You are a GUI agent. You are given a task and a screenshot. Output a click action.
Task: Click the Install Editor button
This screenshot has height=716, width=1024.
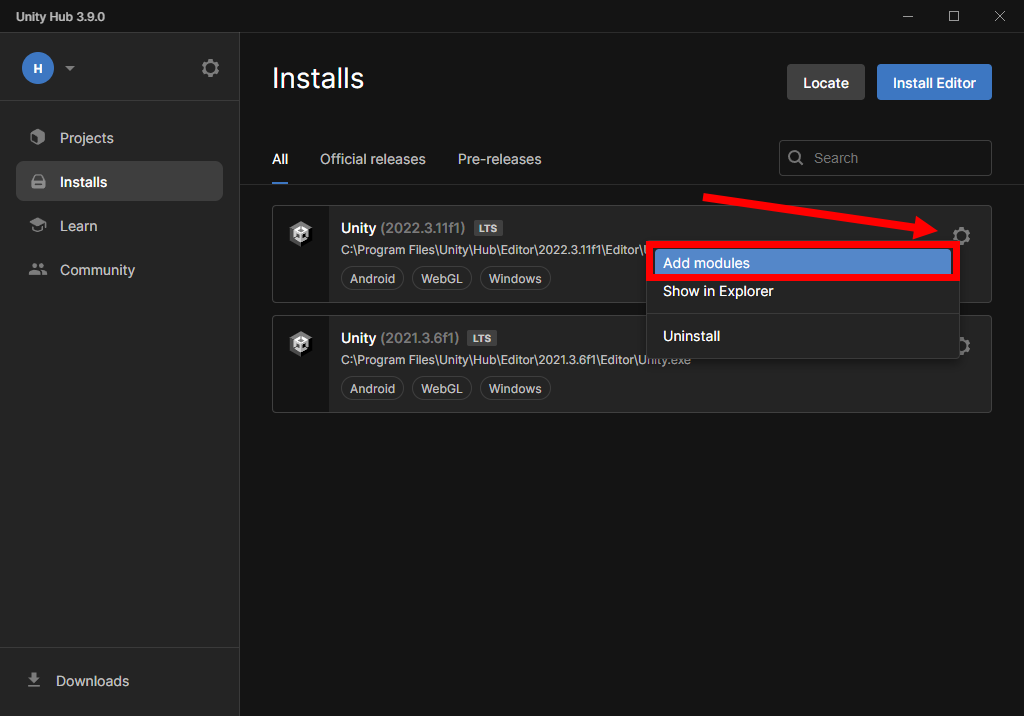[934, 82]
